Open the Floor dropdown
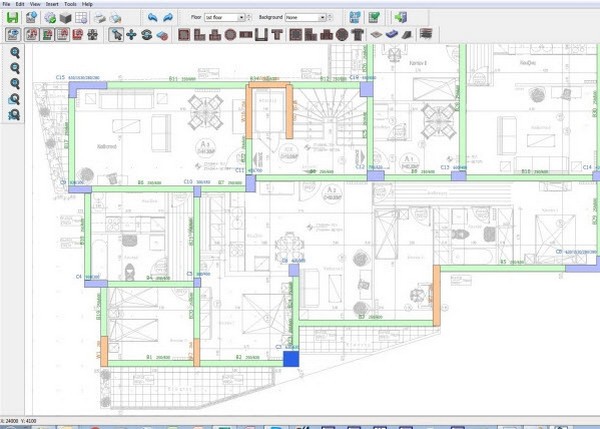Screen dimensions: 600x429 coord(225,18)
